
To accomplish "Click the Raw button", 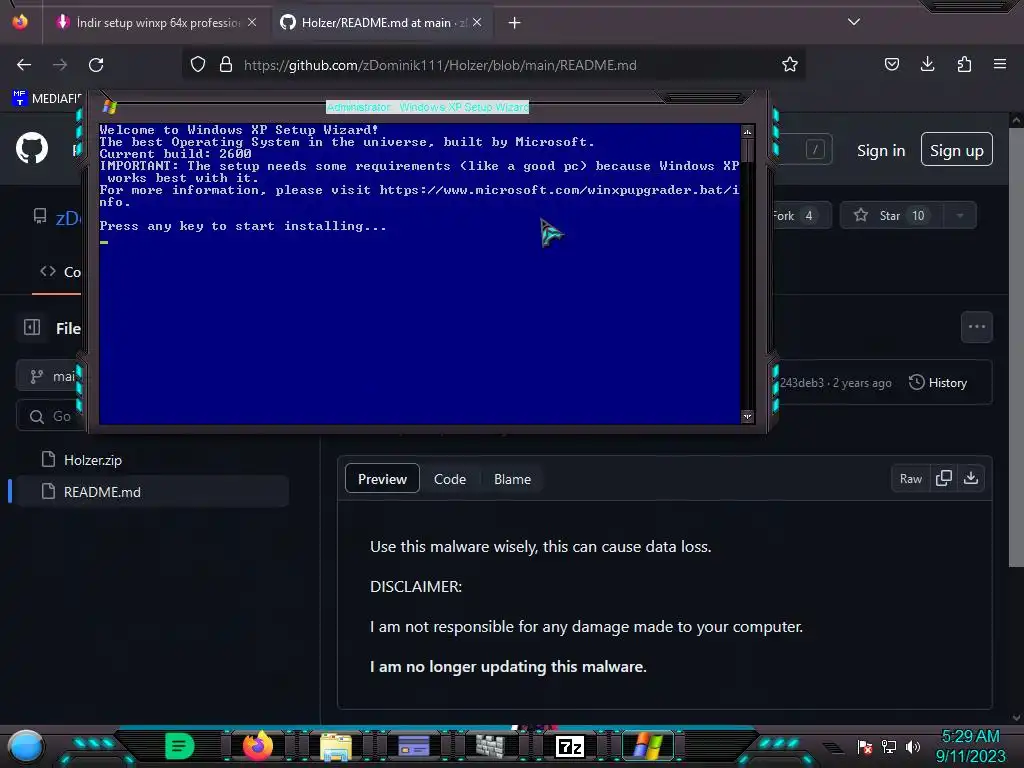I will tap(910, 479).
